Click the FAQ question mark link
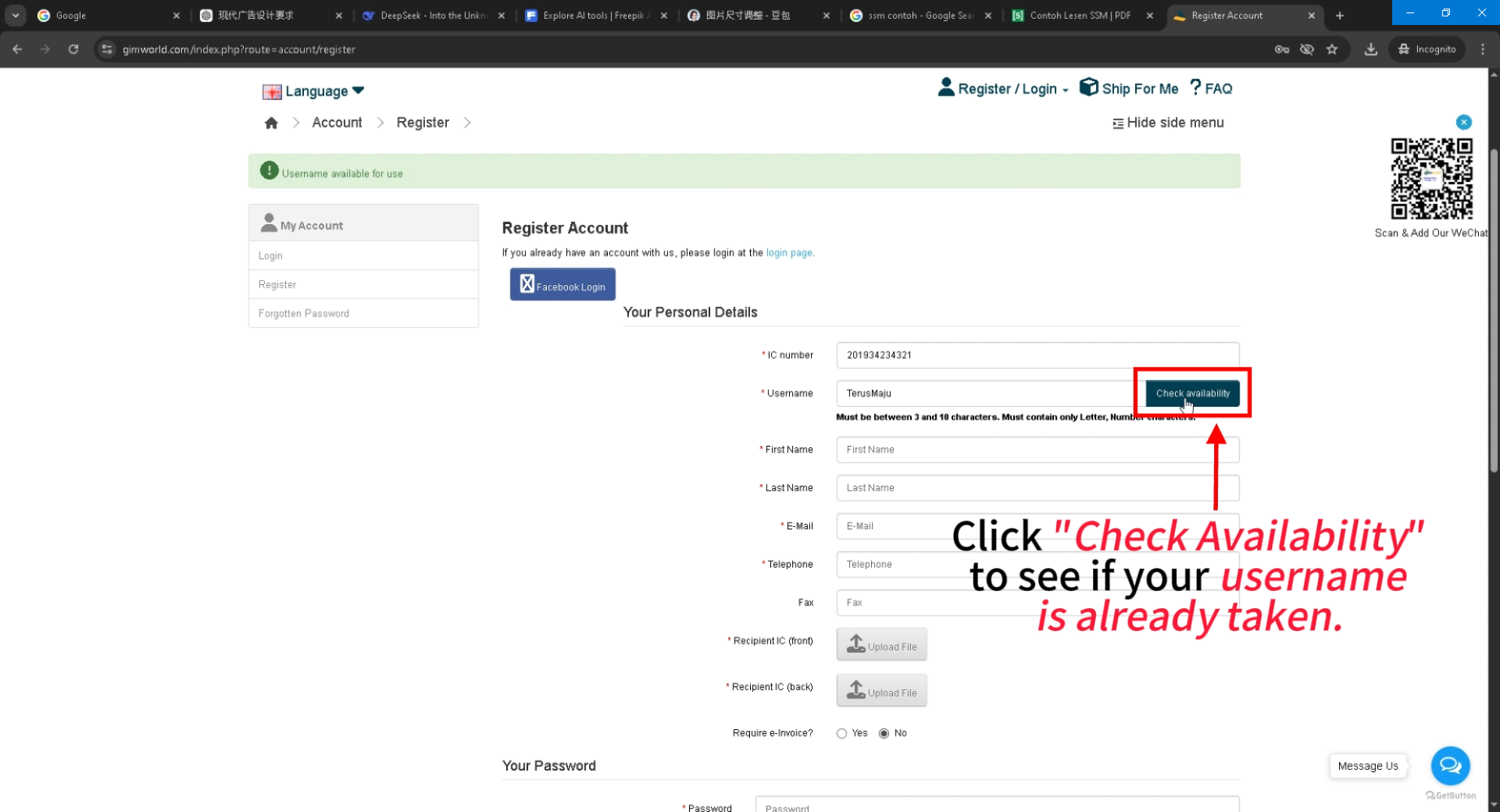 [x=1211, y=88]
